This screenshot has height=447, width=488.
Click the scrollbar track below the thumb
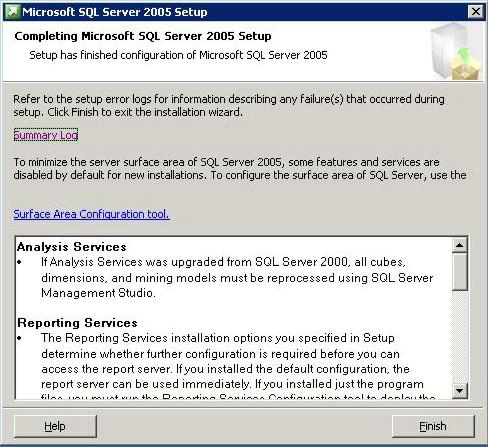click(x=460, y=337)
